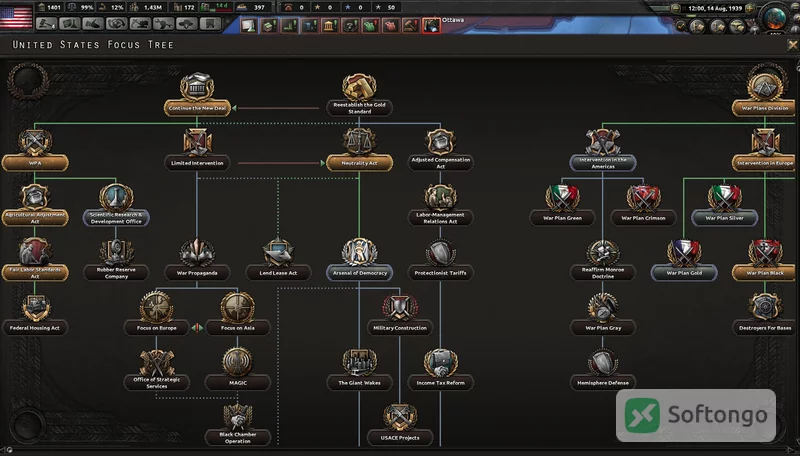Click the red-bordered alert icon beside Ottawa
Viewport: 800px width, 456px height.
coord(431,25)
